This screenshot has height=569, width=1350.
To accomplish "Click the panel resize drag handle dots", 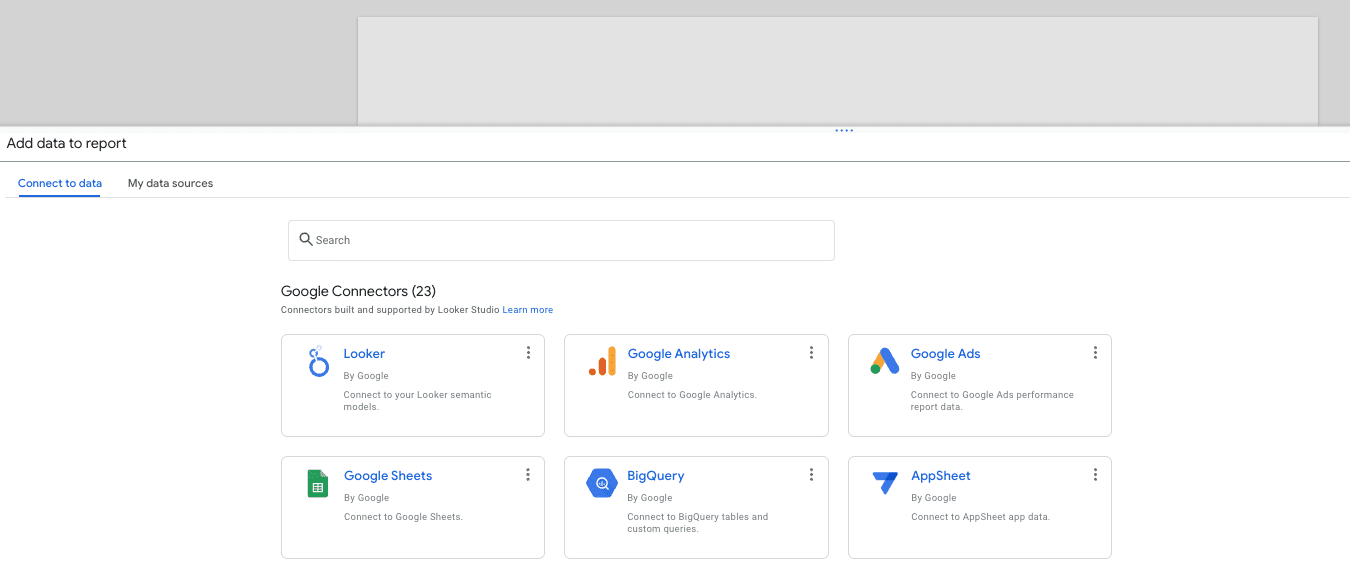I will click(x=844, y=130).
